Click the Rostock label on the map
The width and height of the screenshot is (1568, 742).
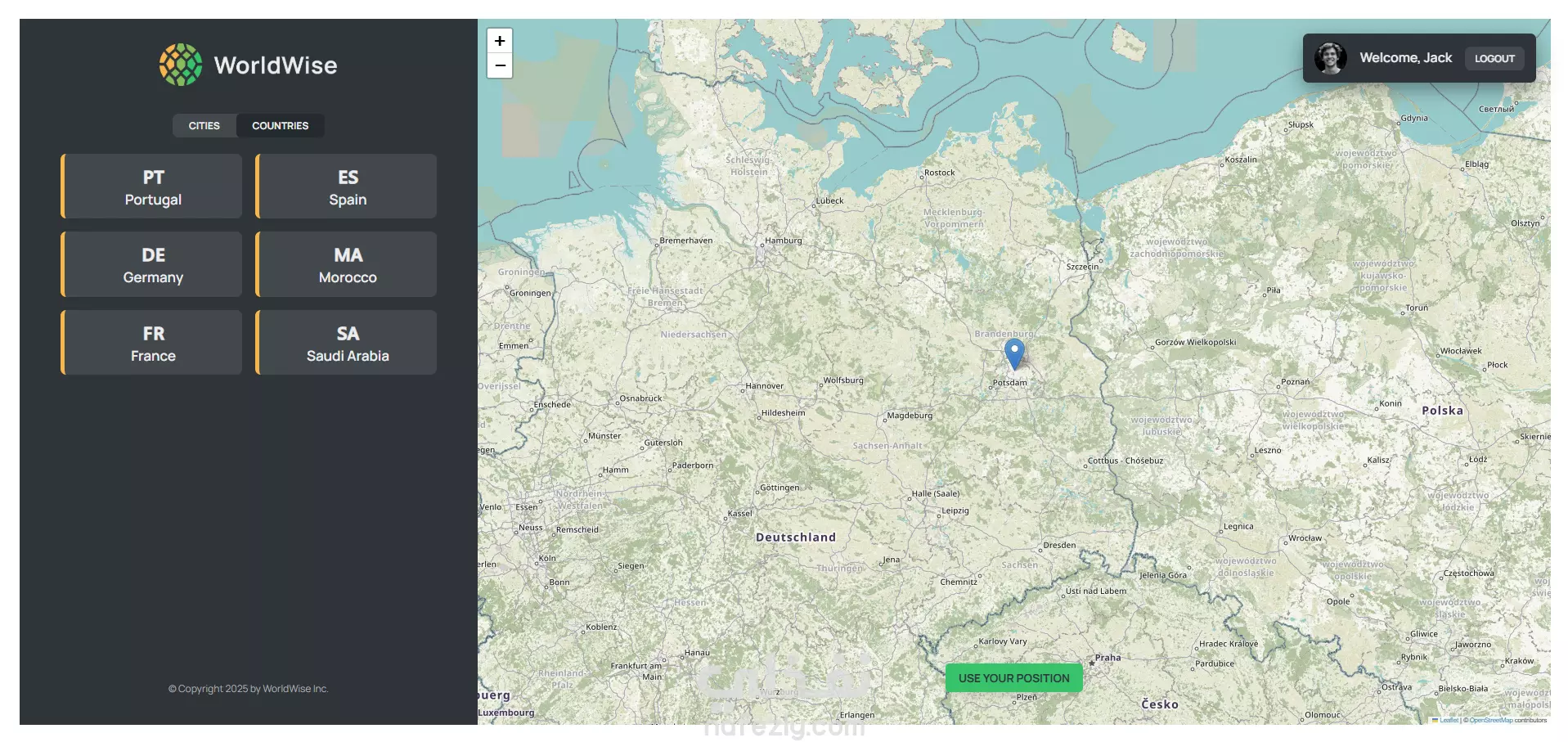pyautogui.click(x=939, y=173)
